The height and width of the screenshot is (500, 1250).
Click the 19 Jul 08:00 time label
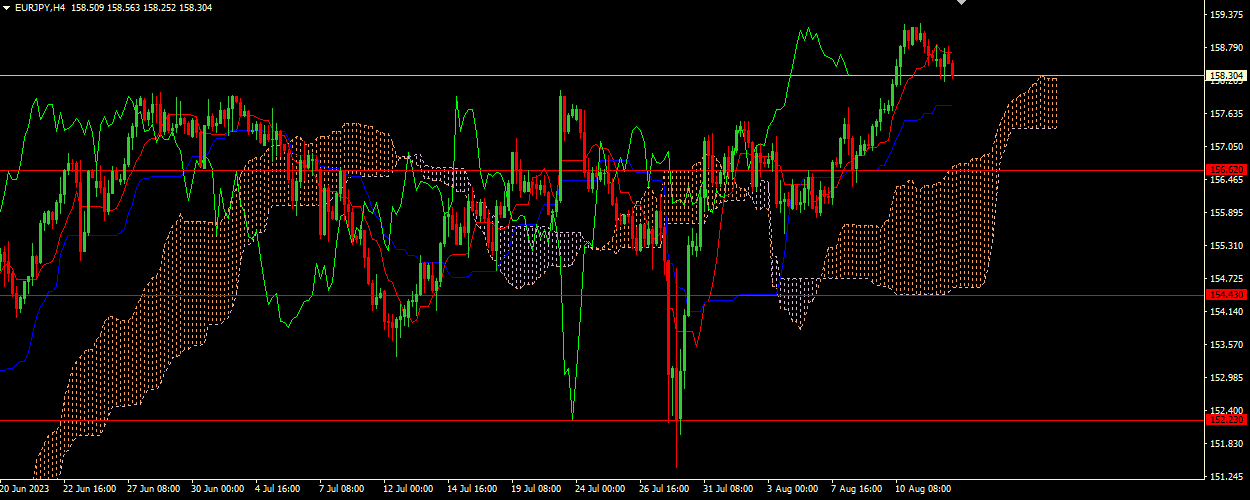tap(537, 490)
